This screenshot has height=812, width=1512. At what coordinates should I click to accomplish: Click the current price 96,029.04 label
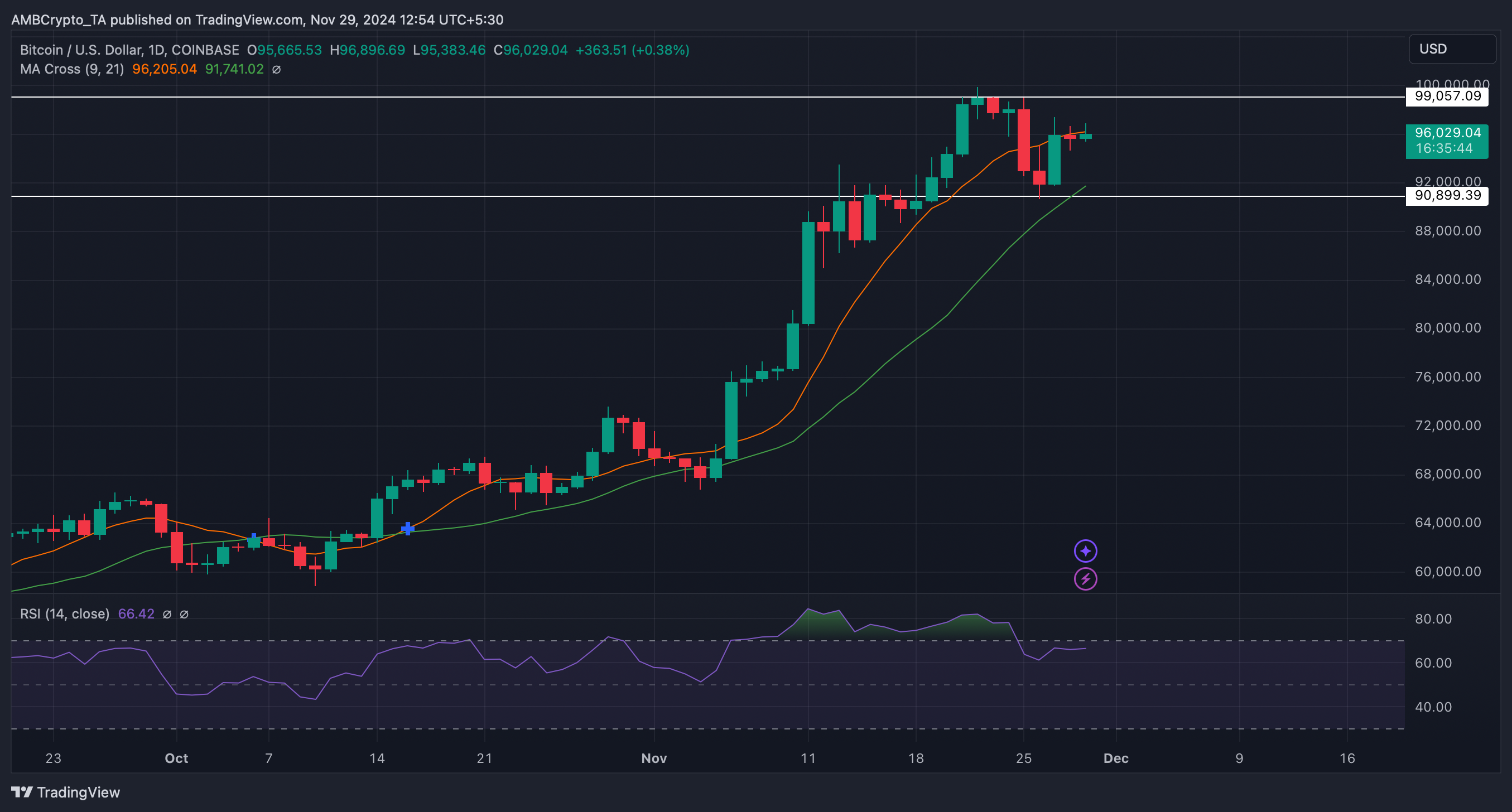(x=1447, y=133)
